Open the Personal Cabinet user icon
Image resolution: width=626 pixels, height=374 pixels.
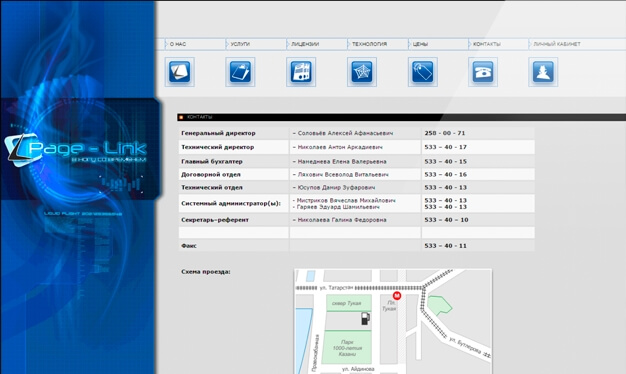[x=543, y=72]
